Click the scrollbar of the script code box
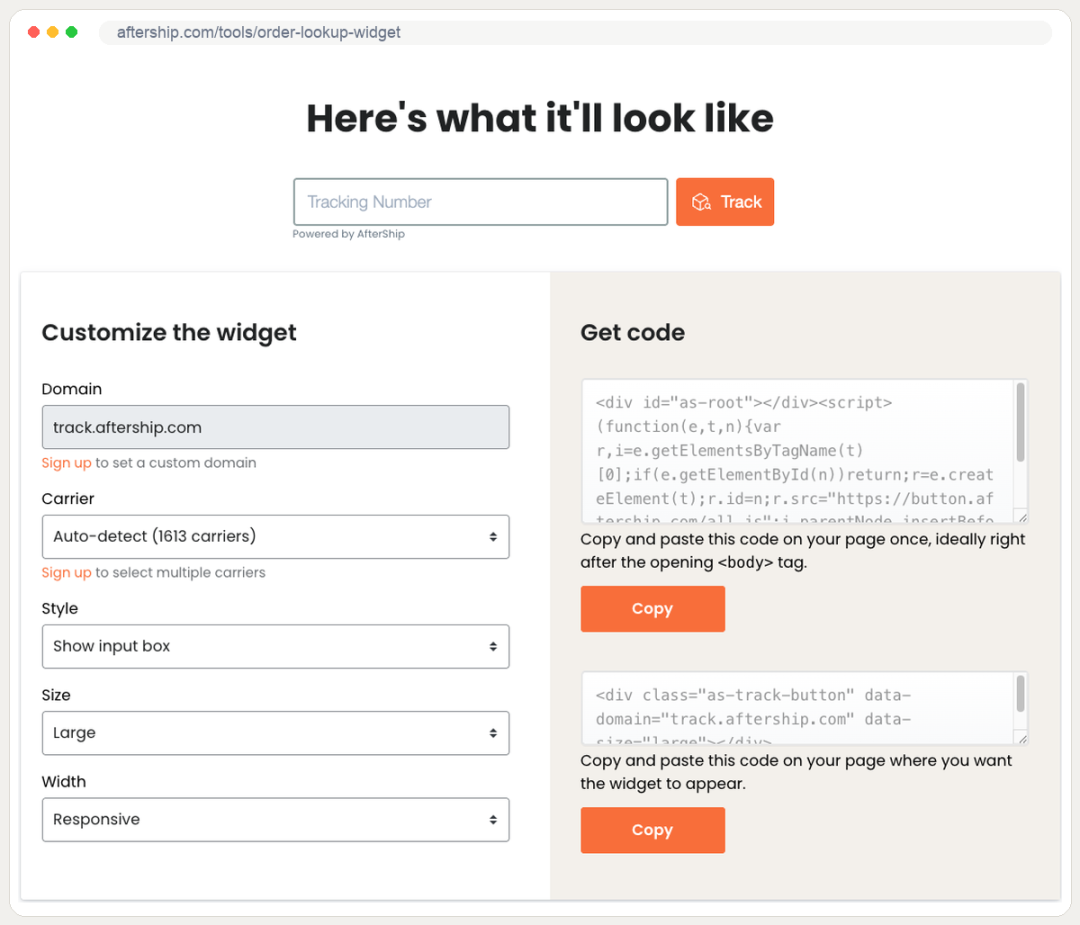The height and width of the screenshot is (925, 1080). 1020,422
